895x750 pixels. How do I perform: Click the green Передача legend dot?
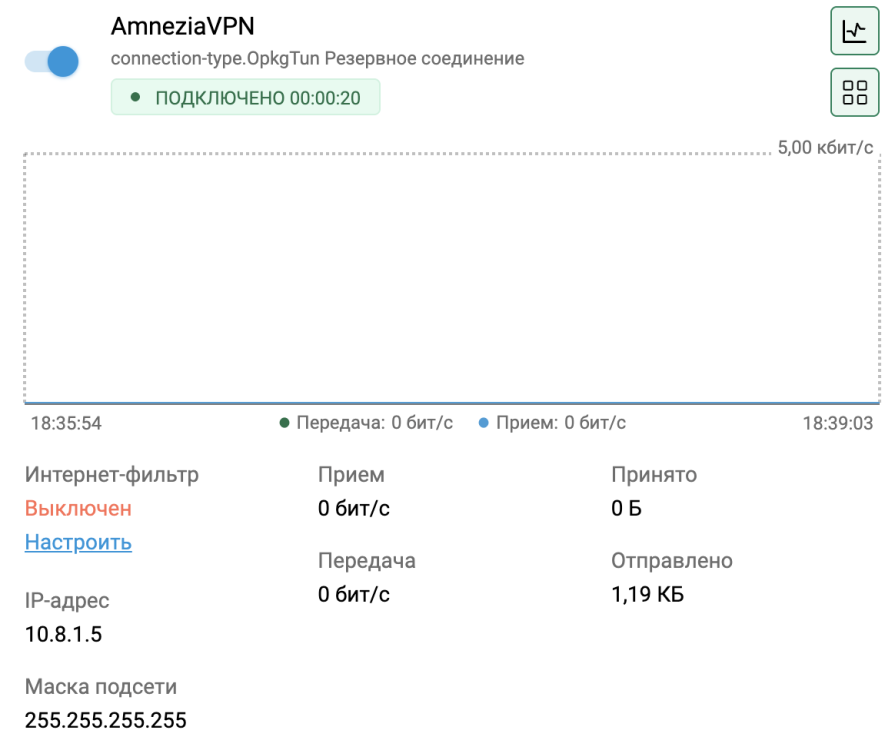pyautogui.click(x=285, y=423)
